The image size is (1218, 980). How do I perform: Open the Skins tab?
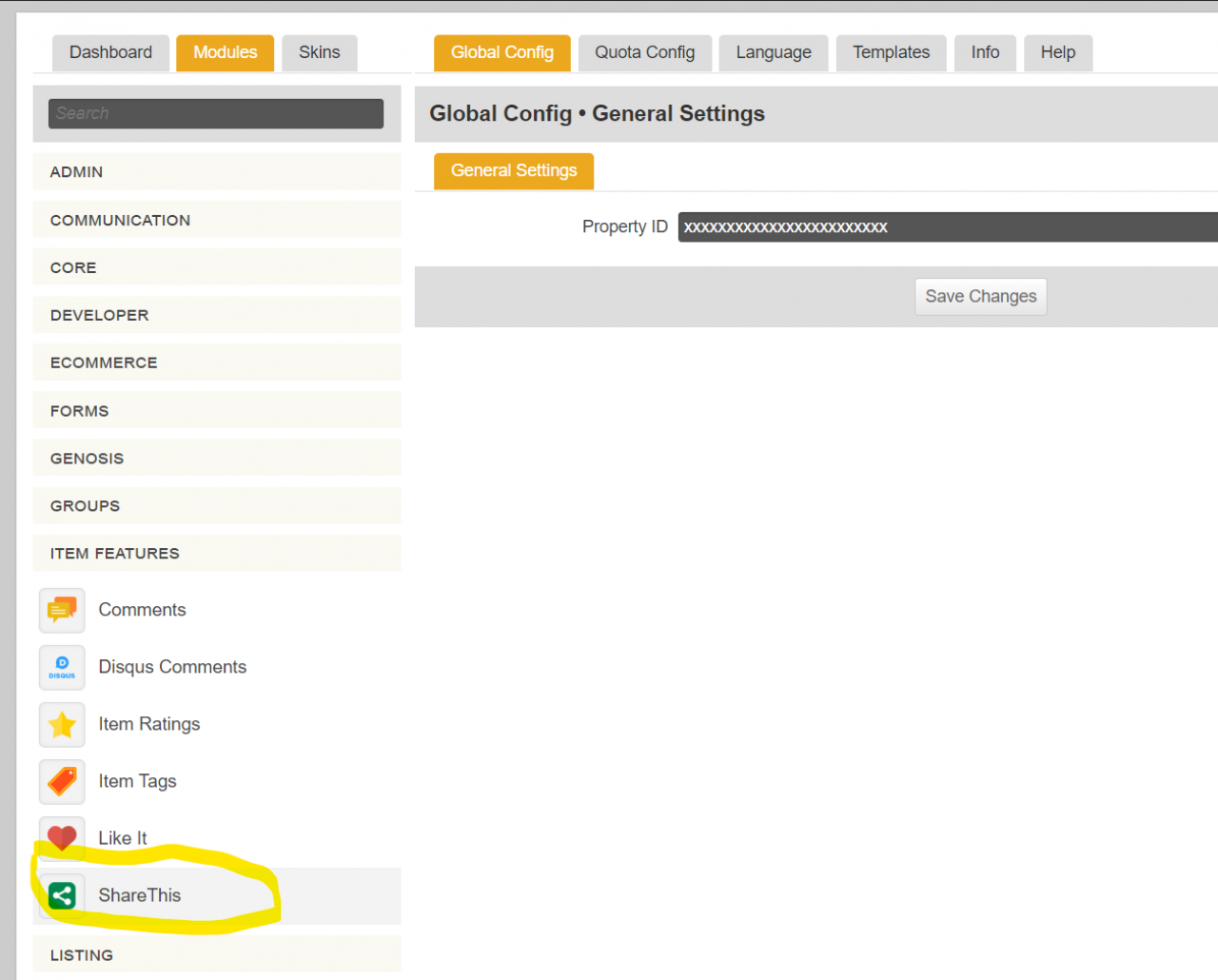point(319,53)
